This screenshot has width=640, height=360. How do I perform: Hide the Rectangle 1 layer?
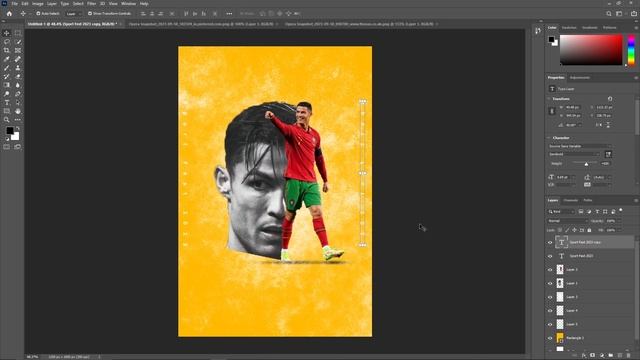[x=550, y=338]
